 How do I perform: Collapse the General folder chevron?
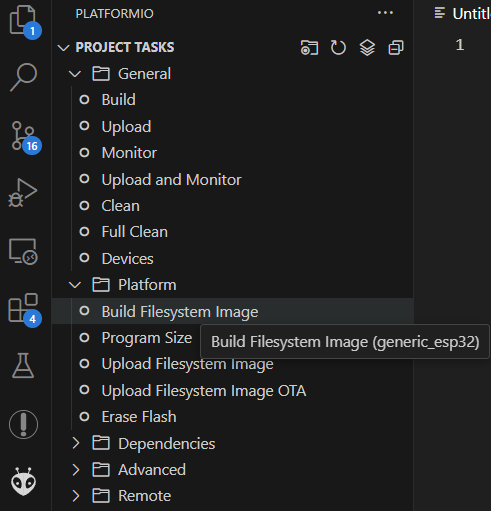click(x=75, y=74)
